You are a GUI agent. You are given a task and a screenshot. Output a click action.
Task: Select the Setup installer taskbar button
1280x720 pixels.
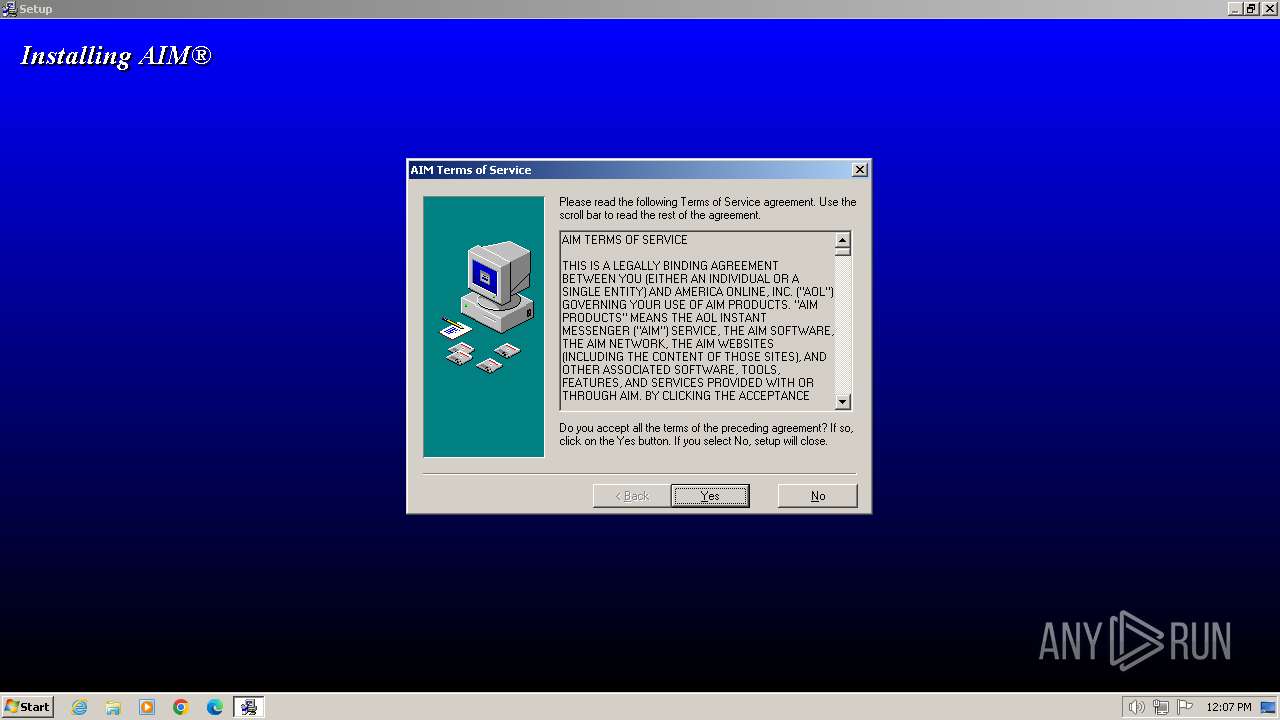248,707
